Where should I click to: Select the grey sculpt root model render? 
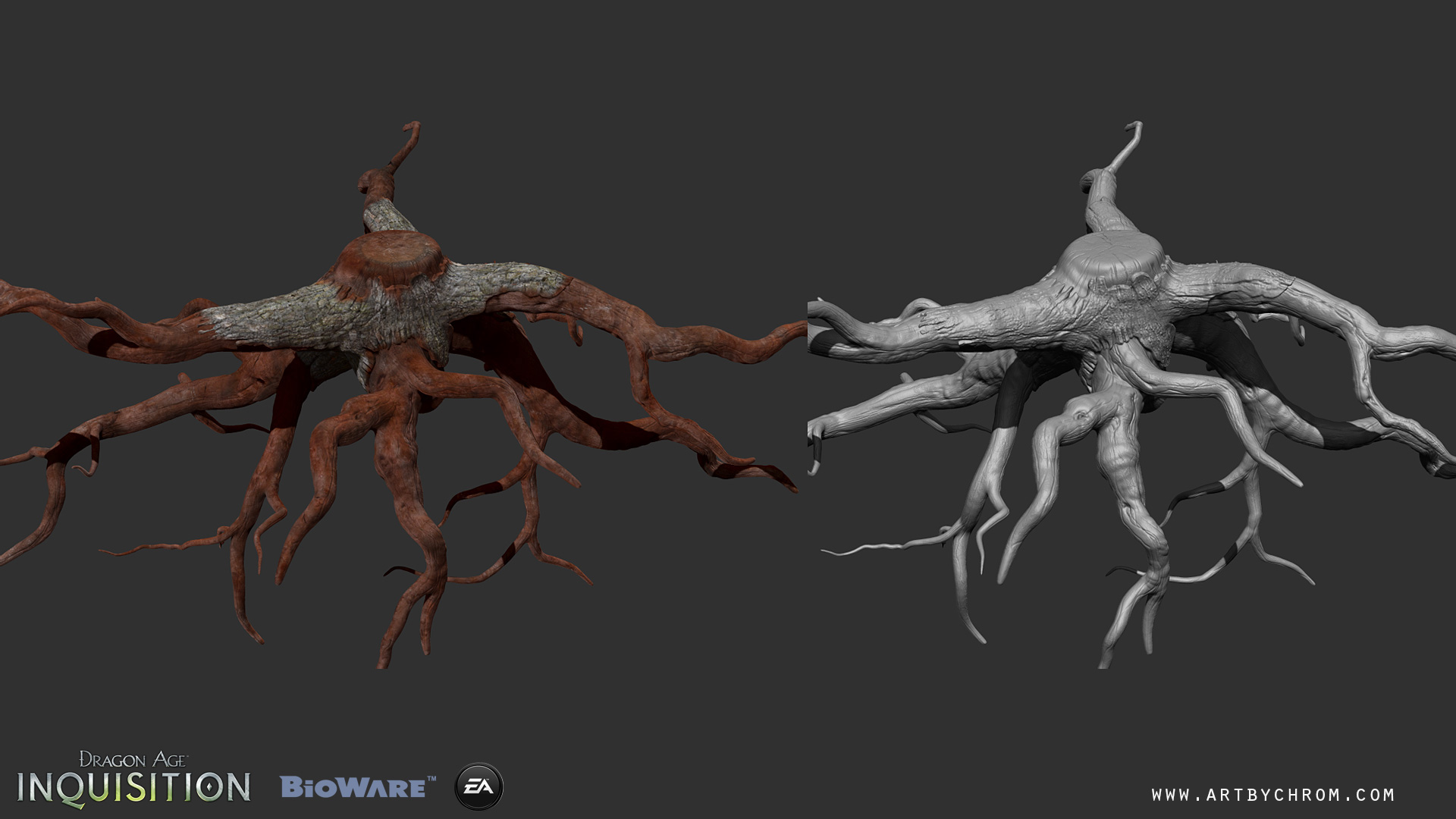point(1131,394)
